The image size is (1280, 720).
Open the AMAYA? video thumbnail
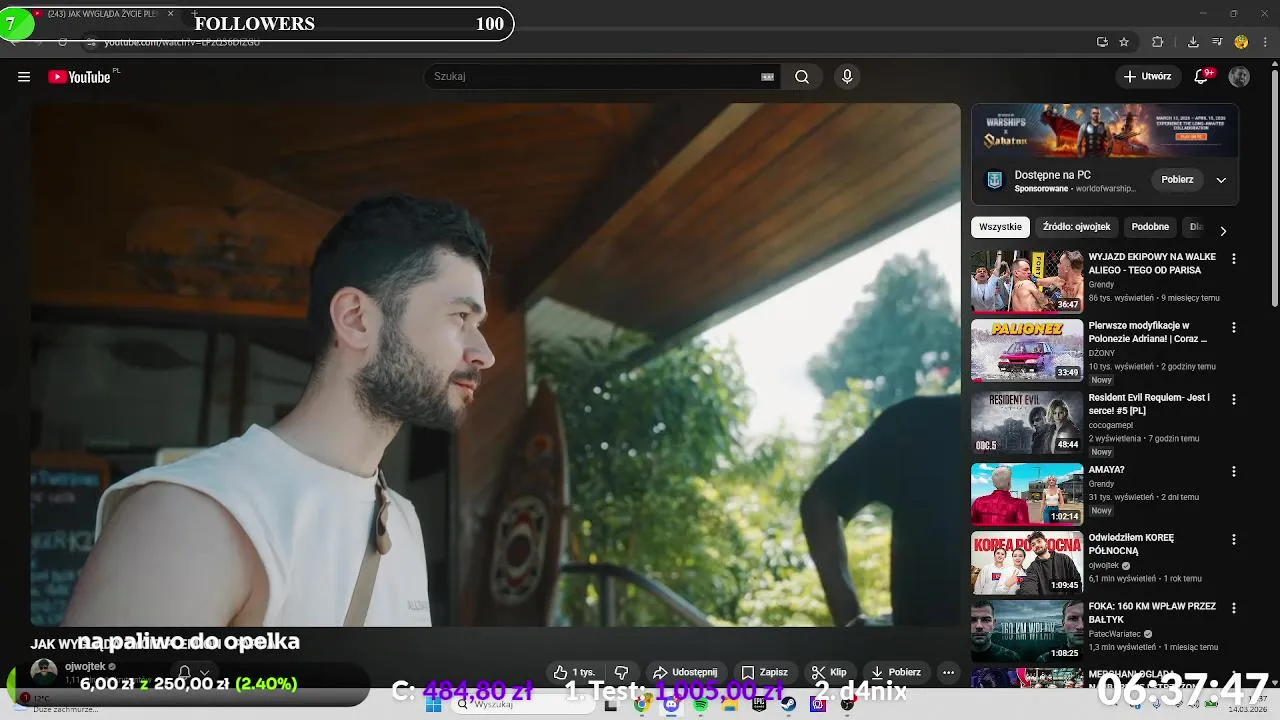[x=1027, y=494]
